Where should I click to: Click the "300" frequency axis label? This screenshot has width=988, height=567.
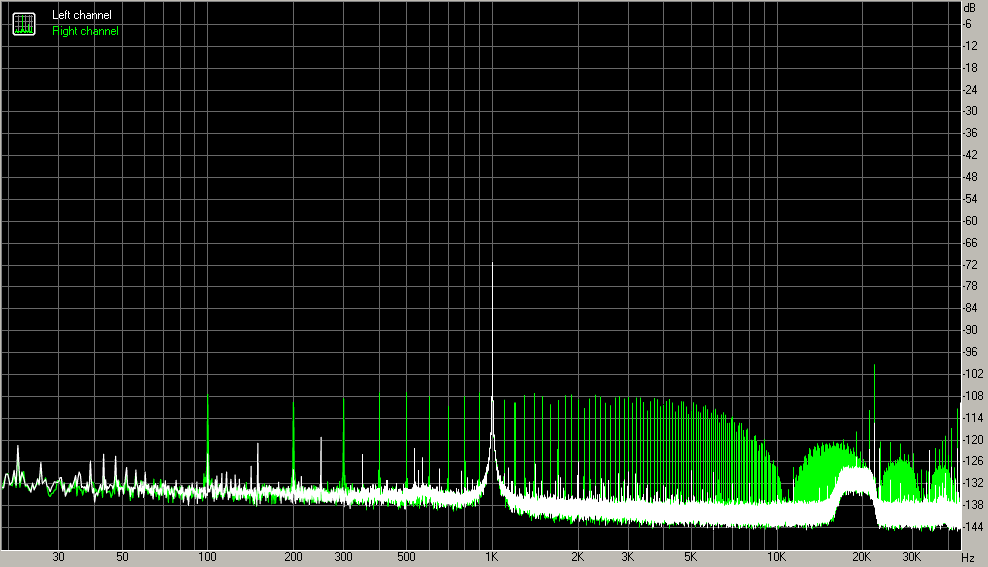343,557
